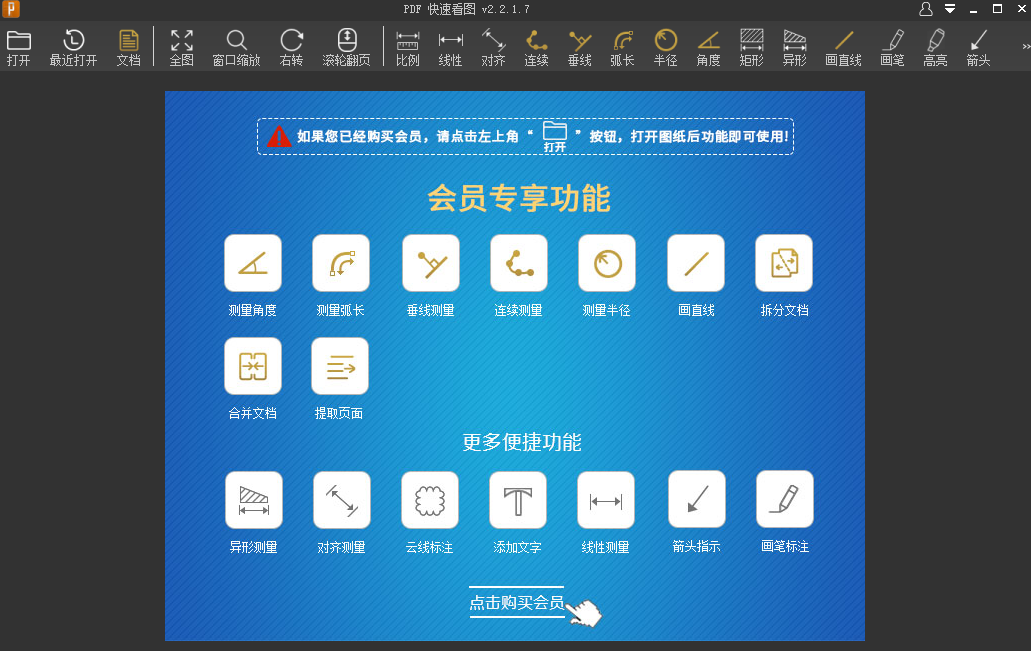Enable 滚轮翻页 scroll wheel page turning
Viewport: 1031px width, 651px height.
click(x=345, y=47)
